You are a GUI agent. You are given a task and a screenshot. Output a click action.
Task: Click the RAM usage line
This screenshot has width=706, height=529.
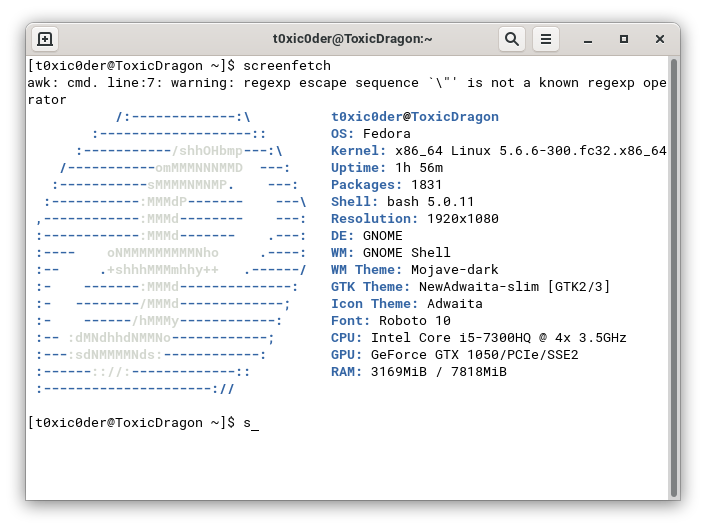coord(418,372)
